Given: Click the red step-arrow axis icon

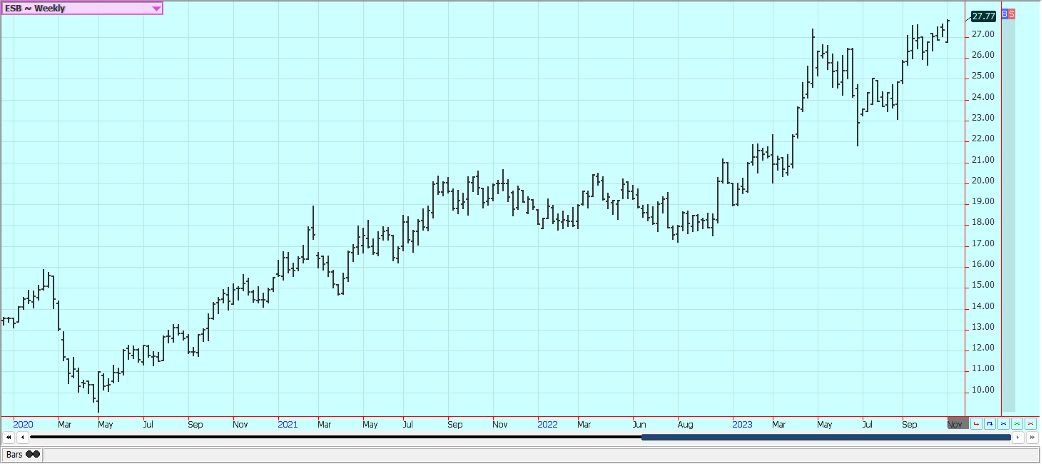Looking at the screenshot, I should [976, 423].
